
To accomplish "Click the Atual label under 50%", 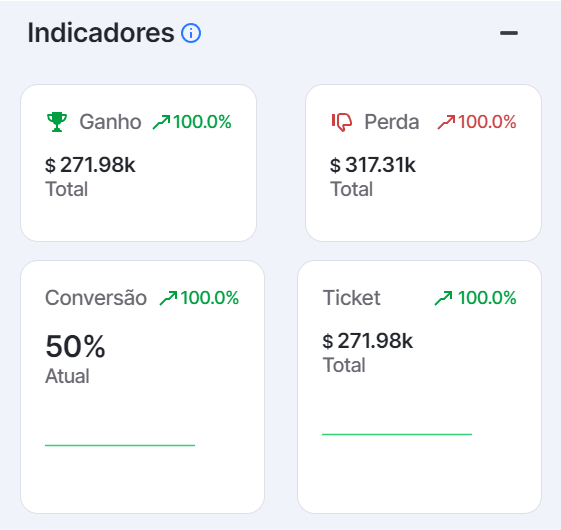I will (x=67, y=376).
